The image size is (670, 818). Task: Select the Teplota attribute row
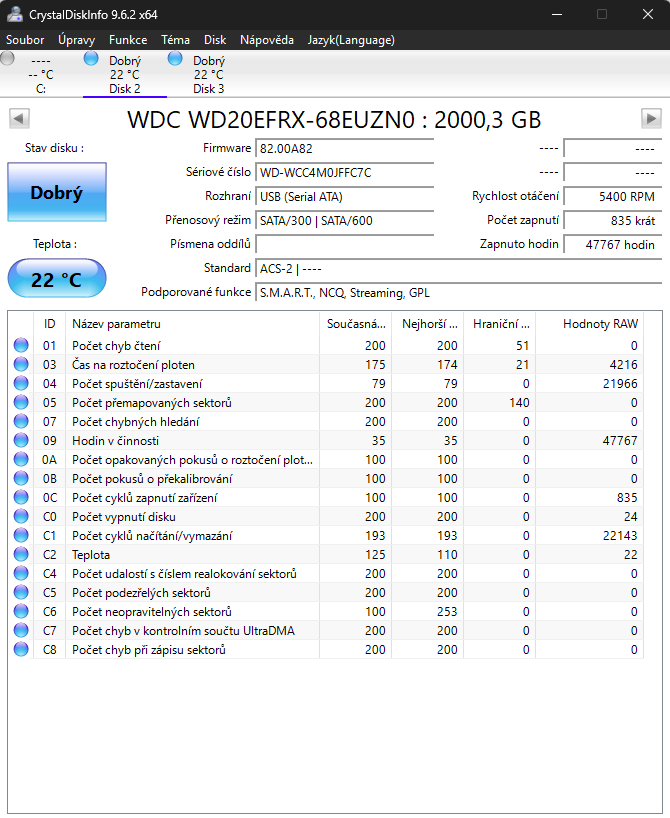(x=326, y=554)
